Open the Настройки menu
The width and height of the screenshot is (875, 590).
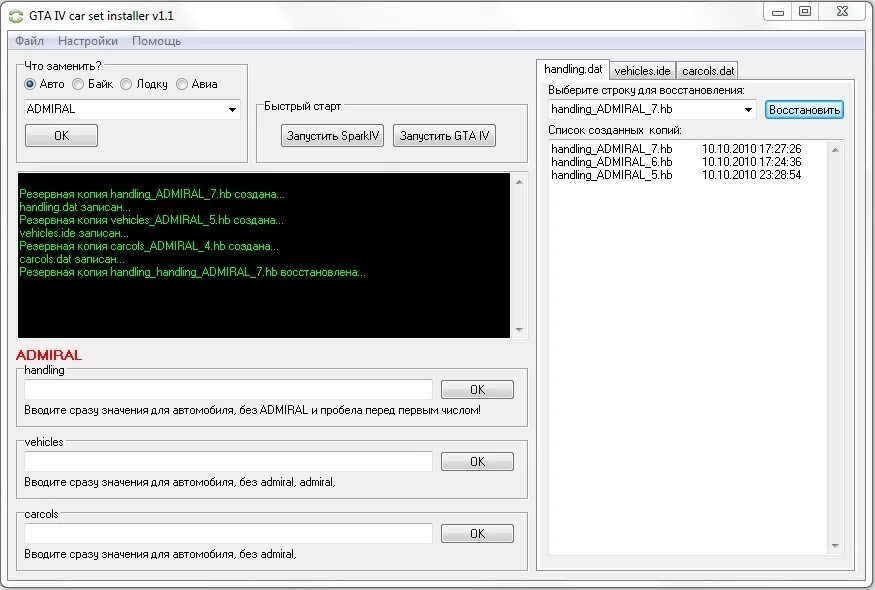(x=87, y=41)
